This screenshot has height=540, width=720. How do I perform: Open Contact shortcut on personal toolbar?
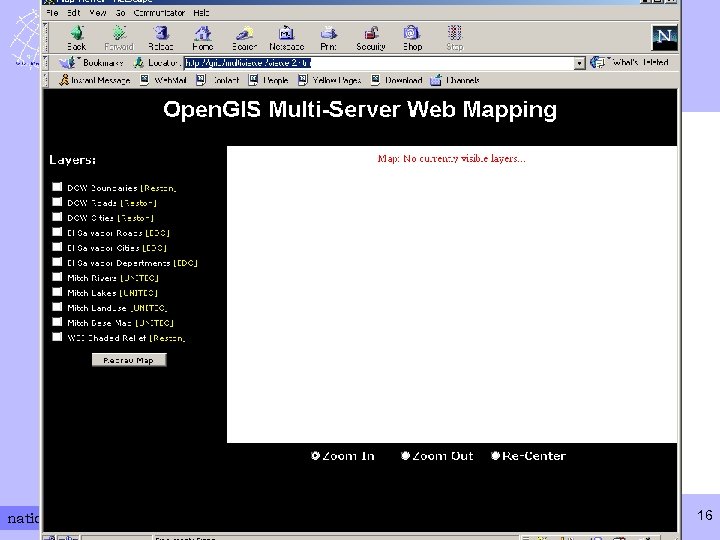click(218, 80)
